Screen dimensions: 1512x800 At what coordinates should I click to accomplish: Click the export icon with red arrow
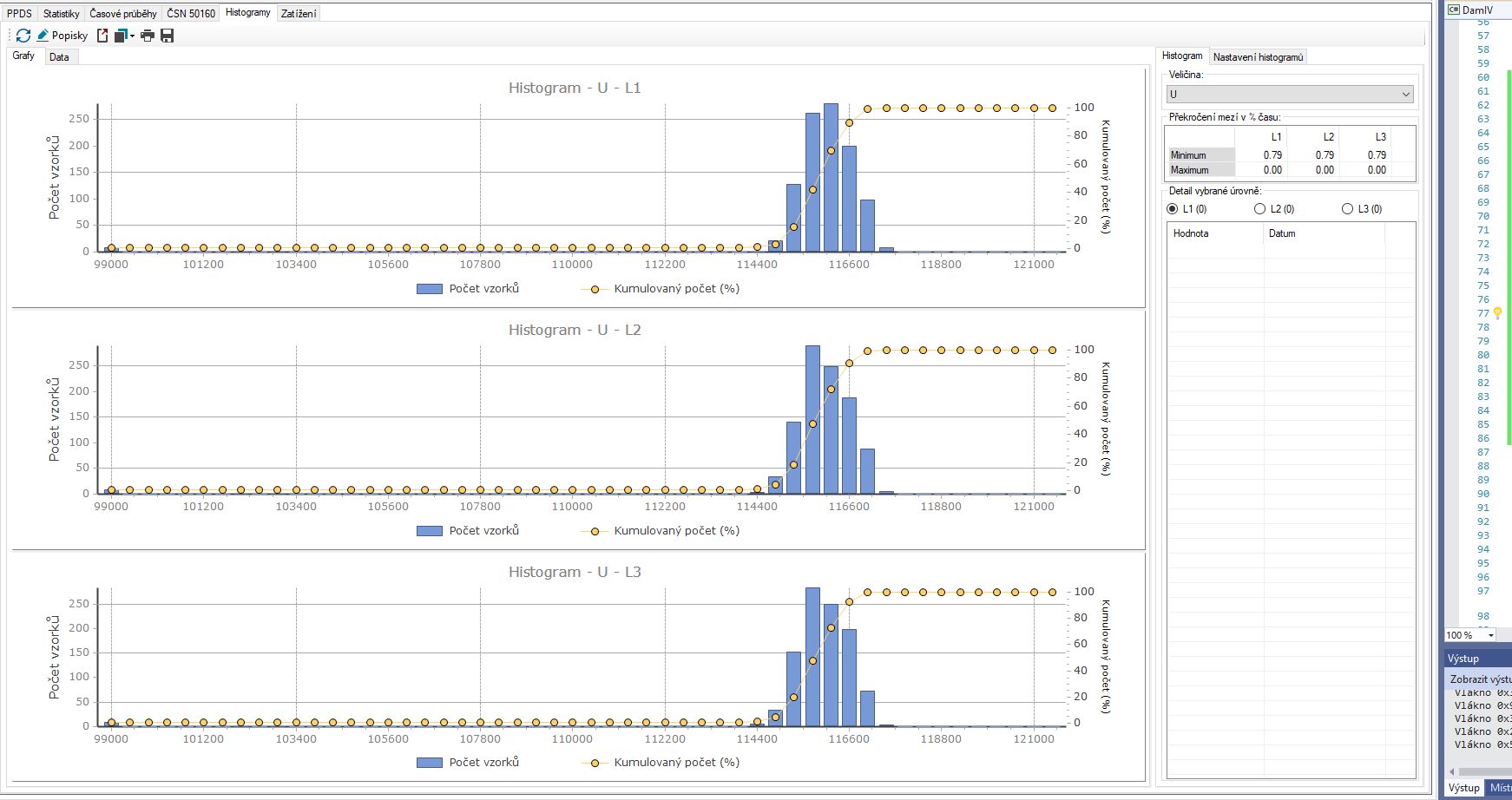102,36
